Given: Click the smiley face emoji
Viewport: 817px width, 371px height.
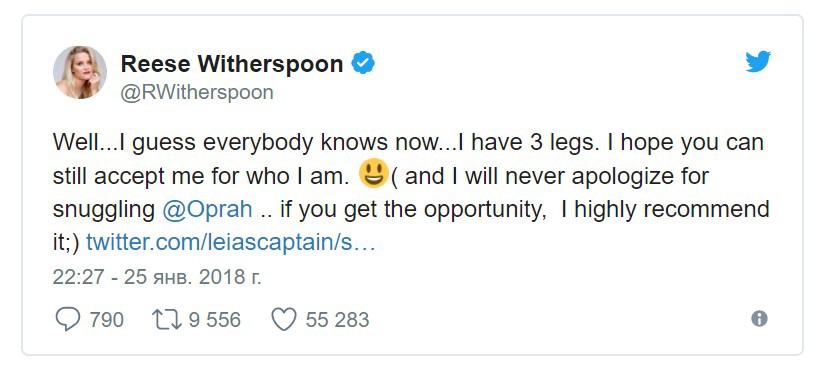Looking at the screenshot, I should pos(374,174).
